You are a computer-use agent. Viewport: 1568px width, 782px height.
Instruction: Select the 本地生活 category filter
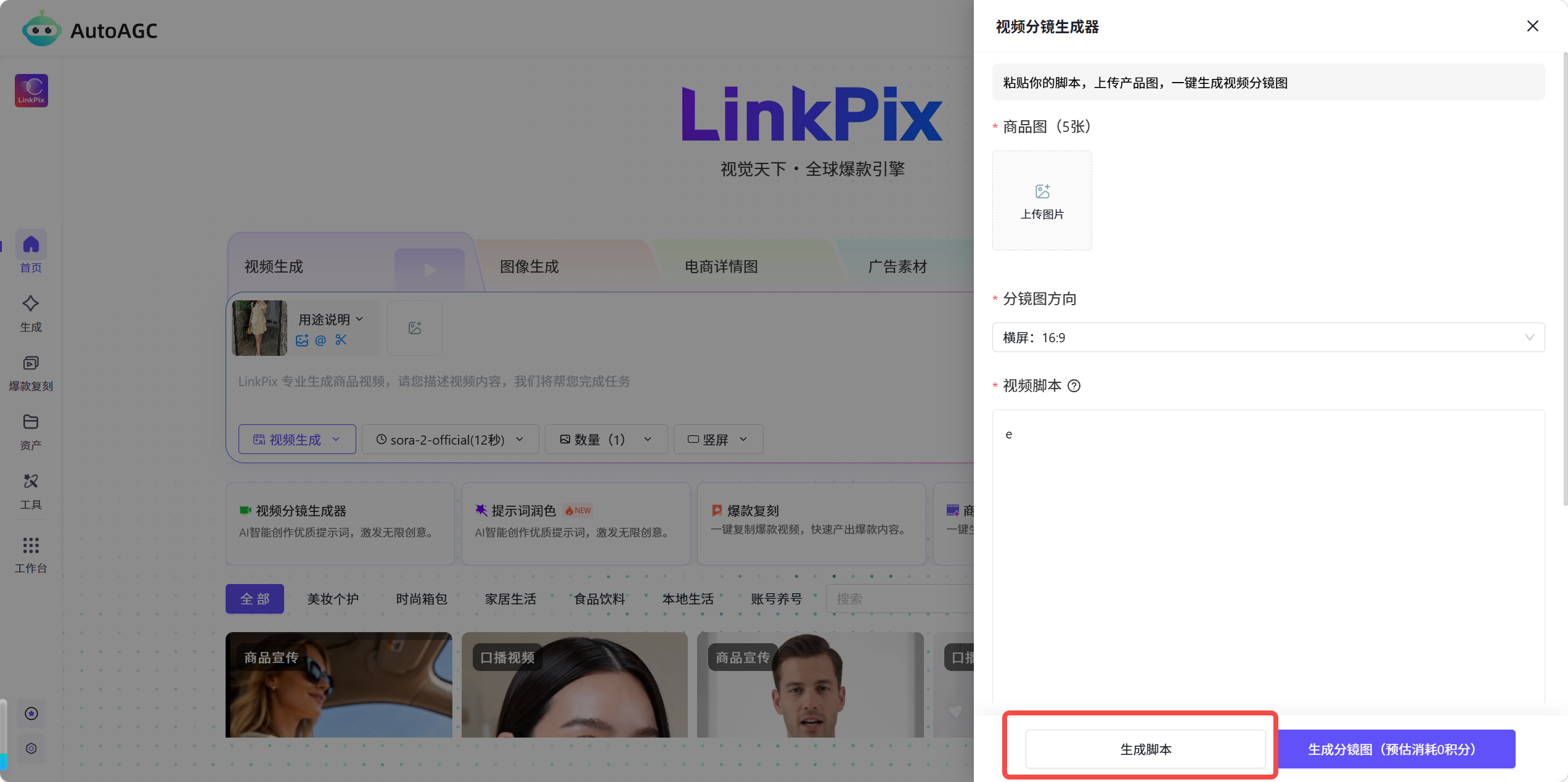pos(688,599)
